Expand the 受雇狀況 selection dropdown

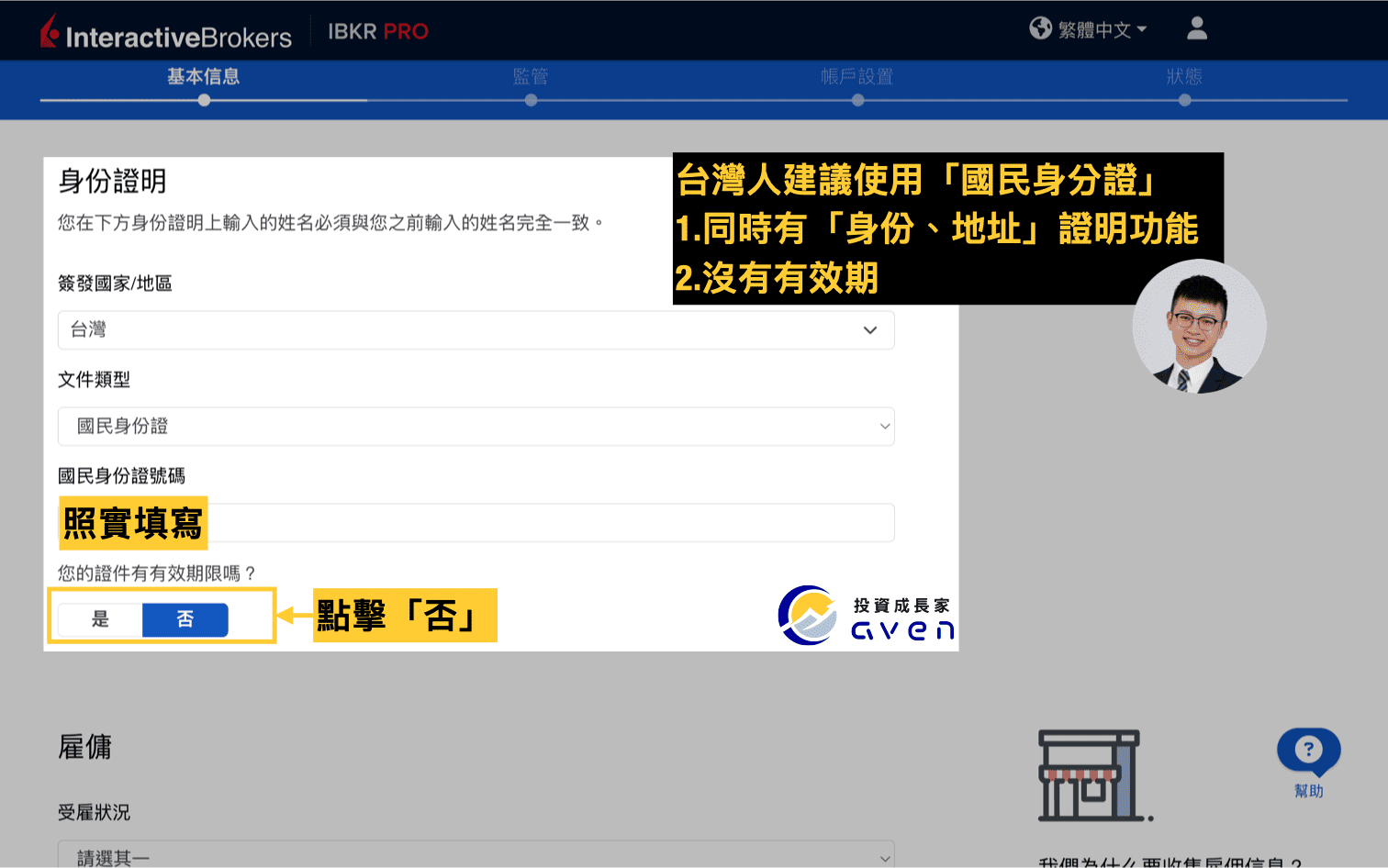(476, 857)
